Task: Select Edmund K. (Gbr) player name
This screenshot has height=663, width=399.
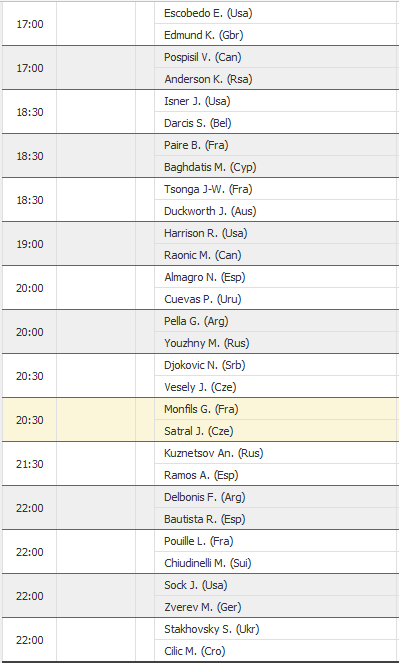Action: [203, 35]
